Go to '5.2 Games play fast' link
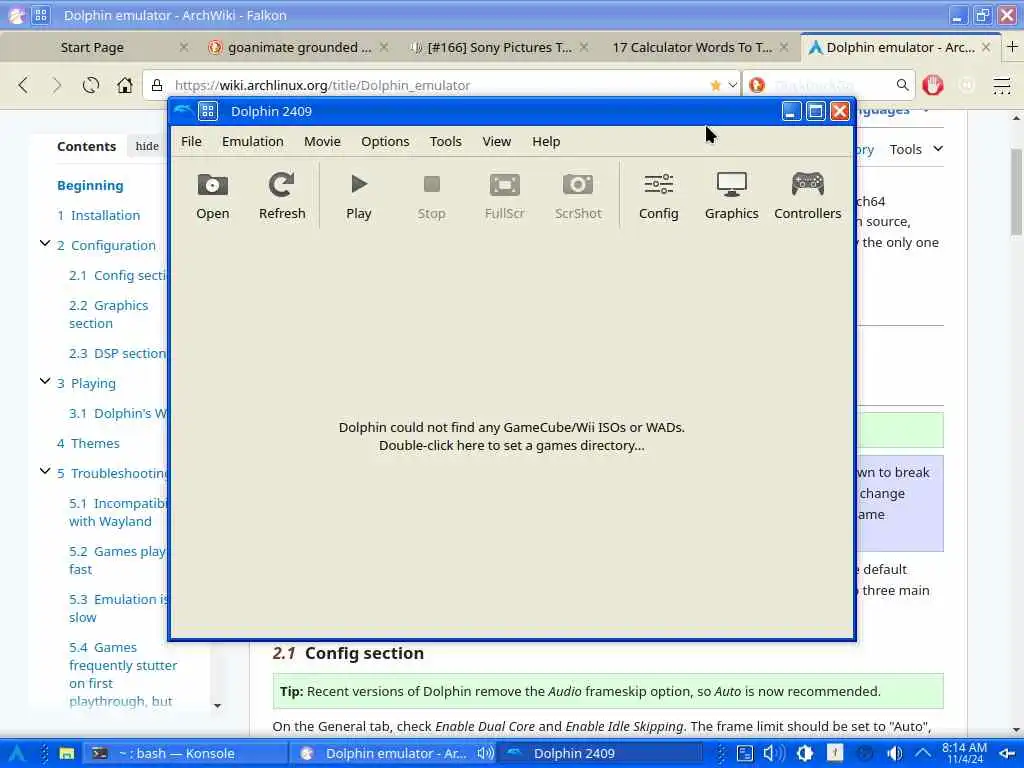The height and width of the screenshot is (768, 1024). point(118,560)
